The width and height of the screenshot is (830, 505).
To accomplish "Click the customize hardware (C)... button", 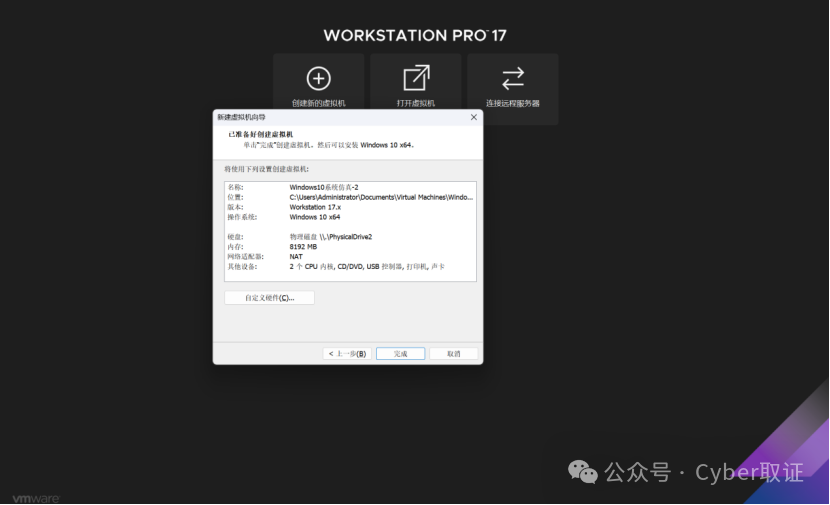I will click(269, 298).
